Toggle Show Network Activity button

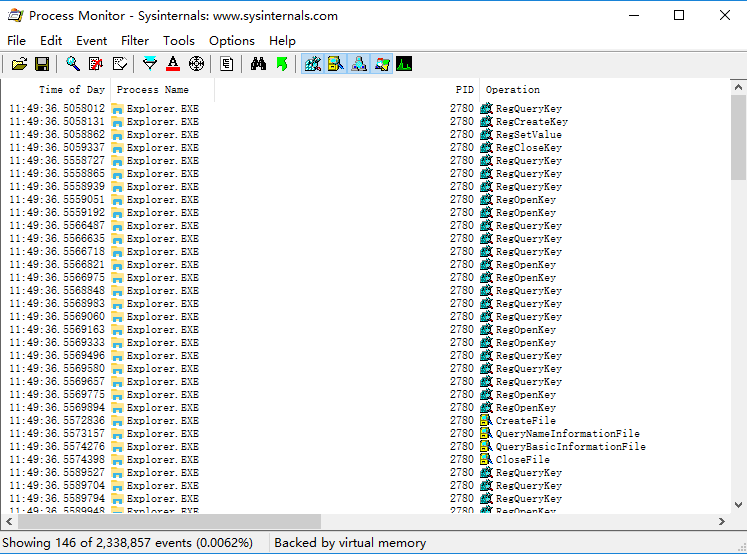click(359, 64)
